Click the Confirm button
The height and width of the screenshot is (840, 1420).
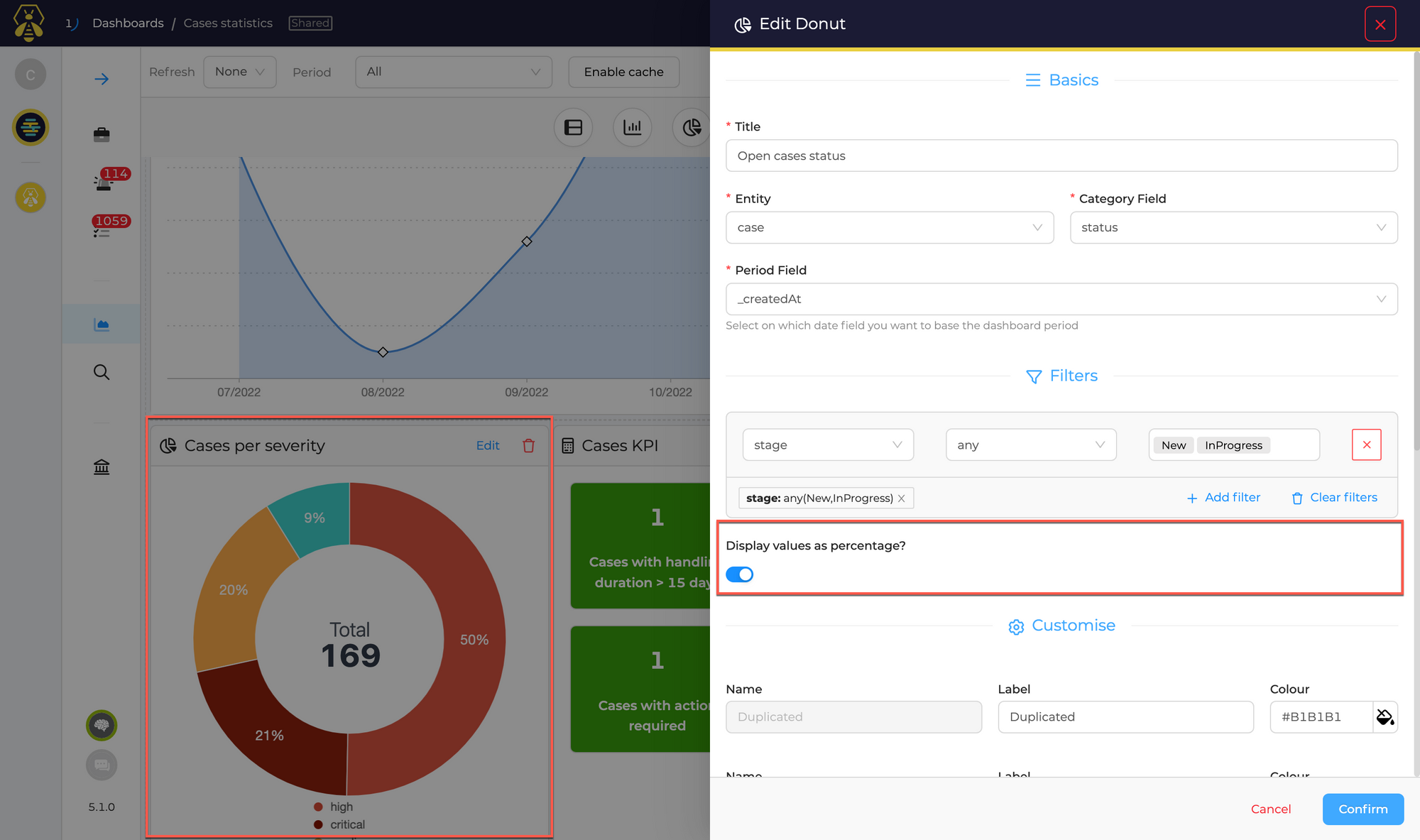(1362, 809)
